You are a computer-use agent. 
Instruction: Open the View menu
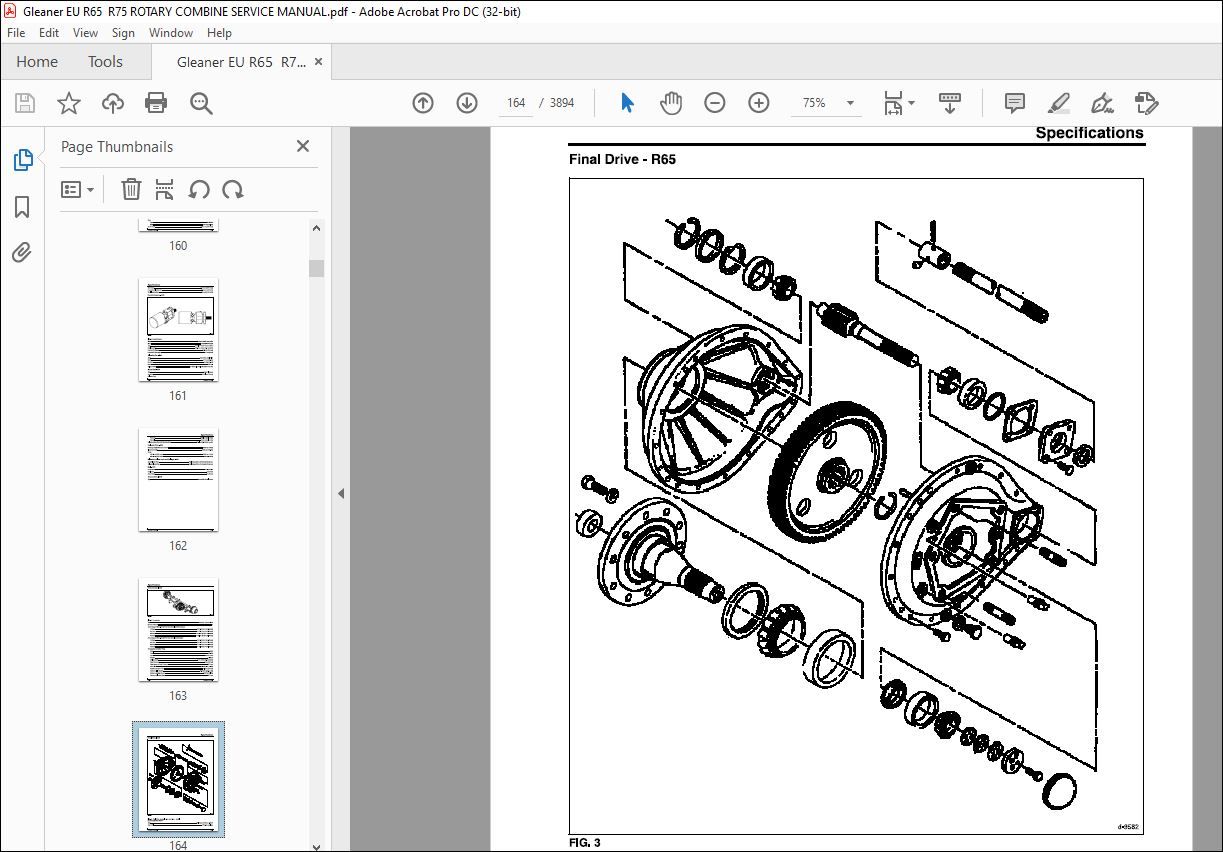pos(85,32)
